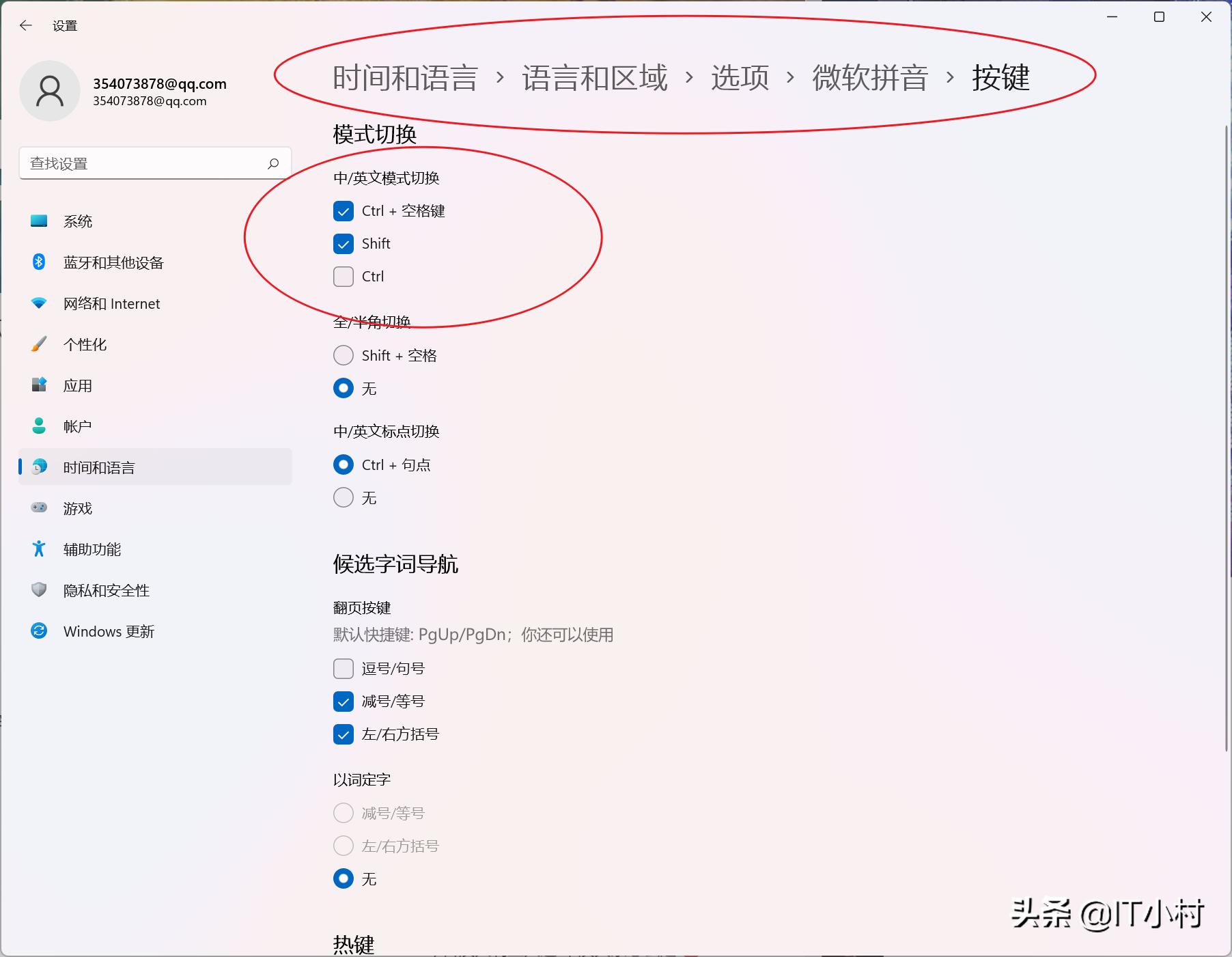Screen dimensions: 1232x957
Task: Click the 隐私和安全性 shield icon
Action: 39,590
